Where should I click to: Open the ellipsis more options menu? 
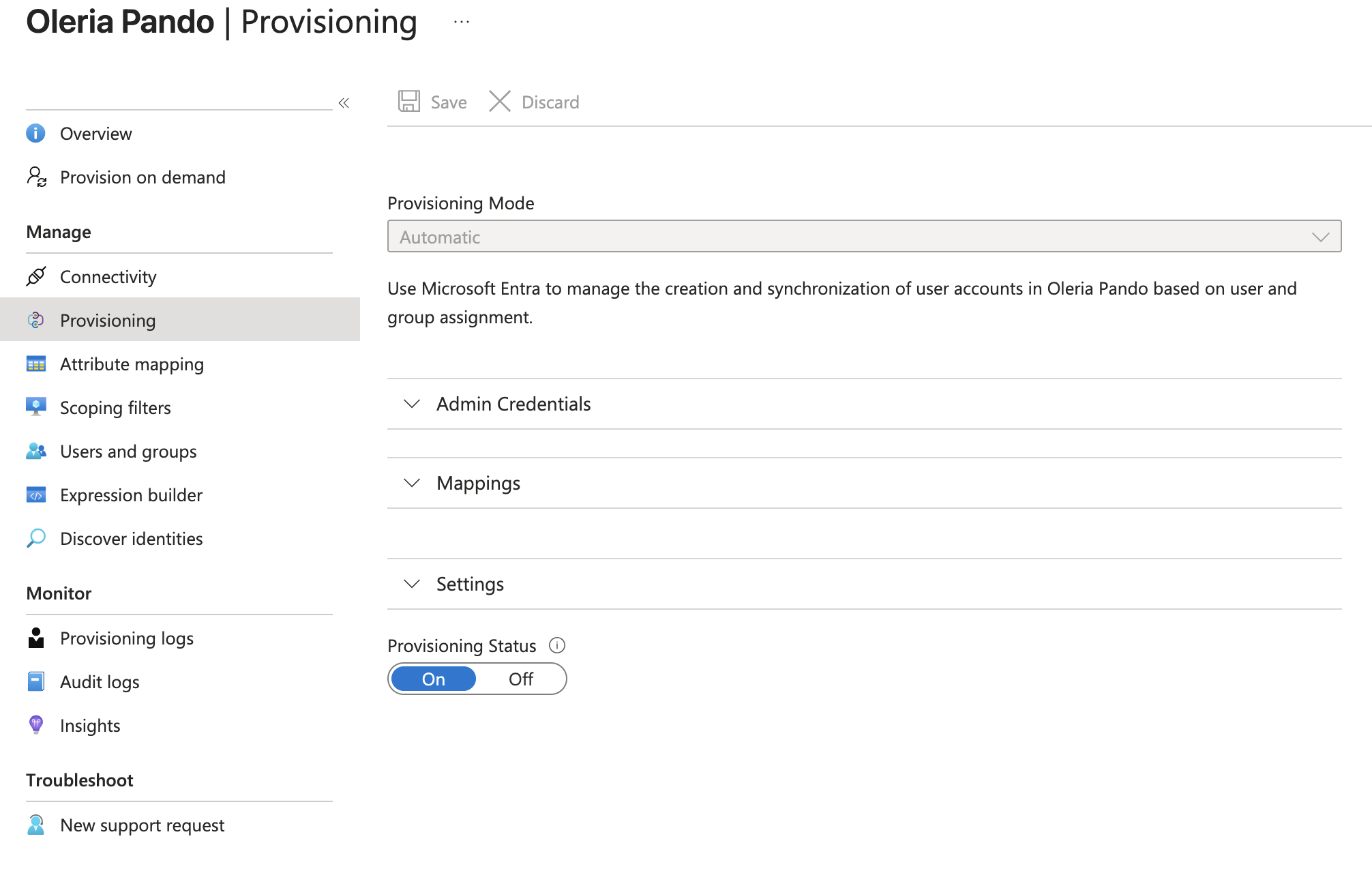462,22
